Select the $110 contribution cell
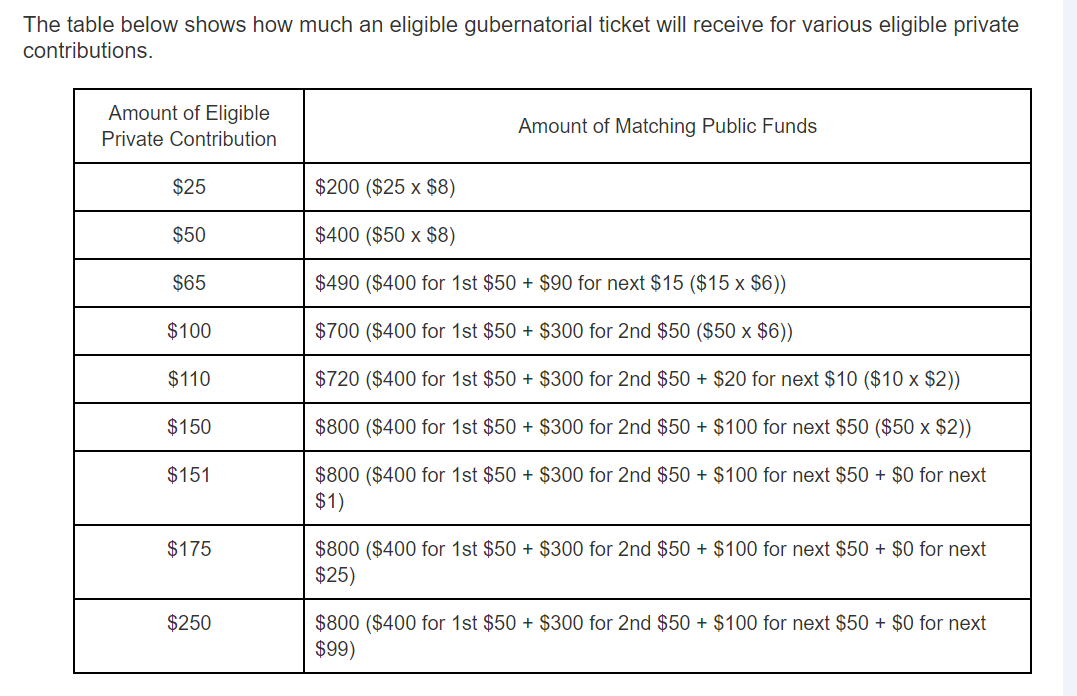The width and height of the screenshot is (1077, 696). (189, 379)
